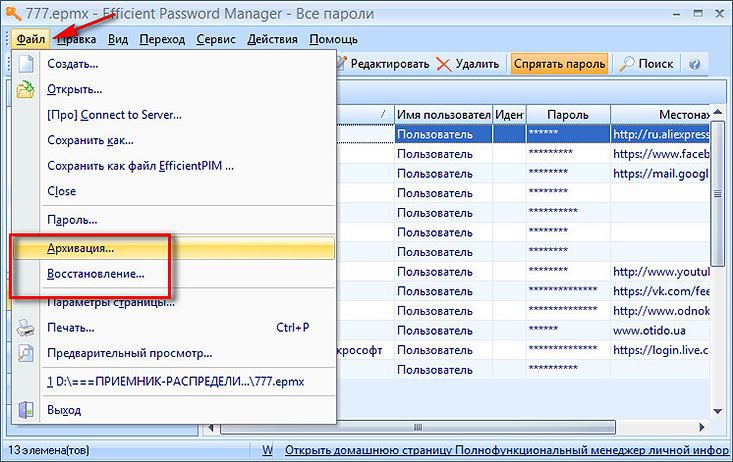Click the Открыть folder icon in menu
The width and height of the screenshot is (733, 462).
pos(26,90)
